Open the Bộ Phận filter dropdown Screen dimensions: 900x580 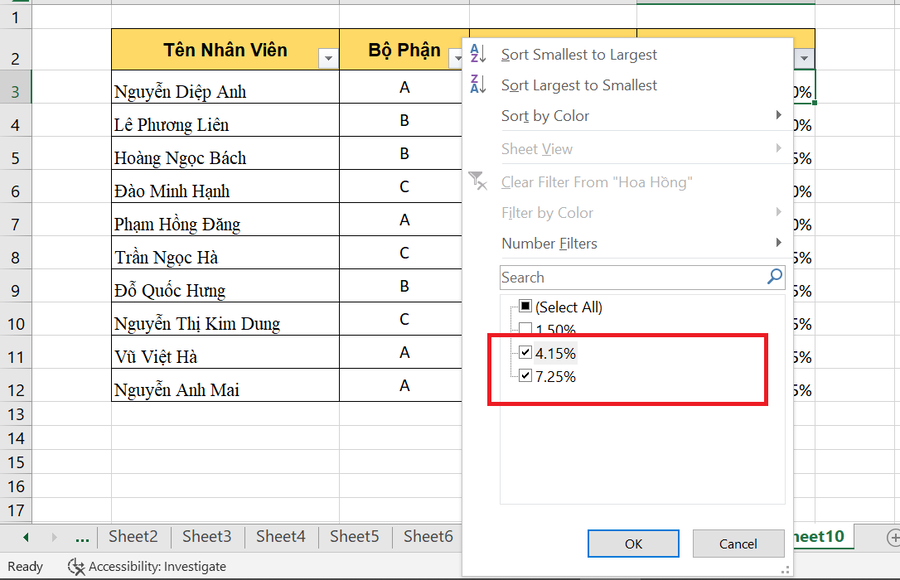(x=456, y=58)
